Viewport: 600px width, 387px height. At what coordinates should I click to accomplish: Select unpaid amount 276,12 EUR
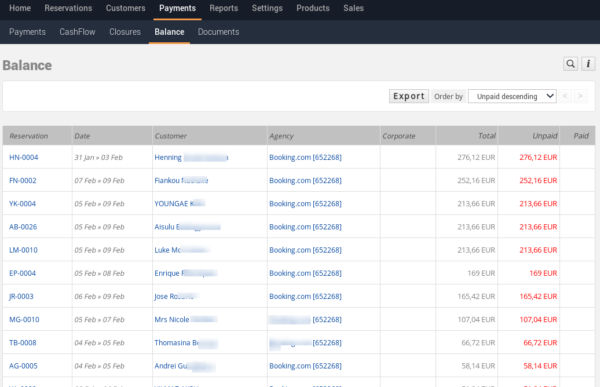(x=538, y=157)
